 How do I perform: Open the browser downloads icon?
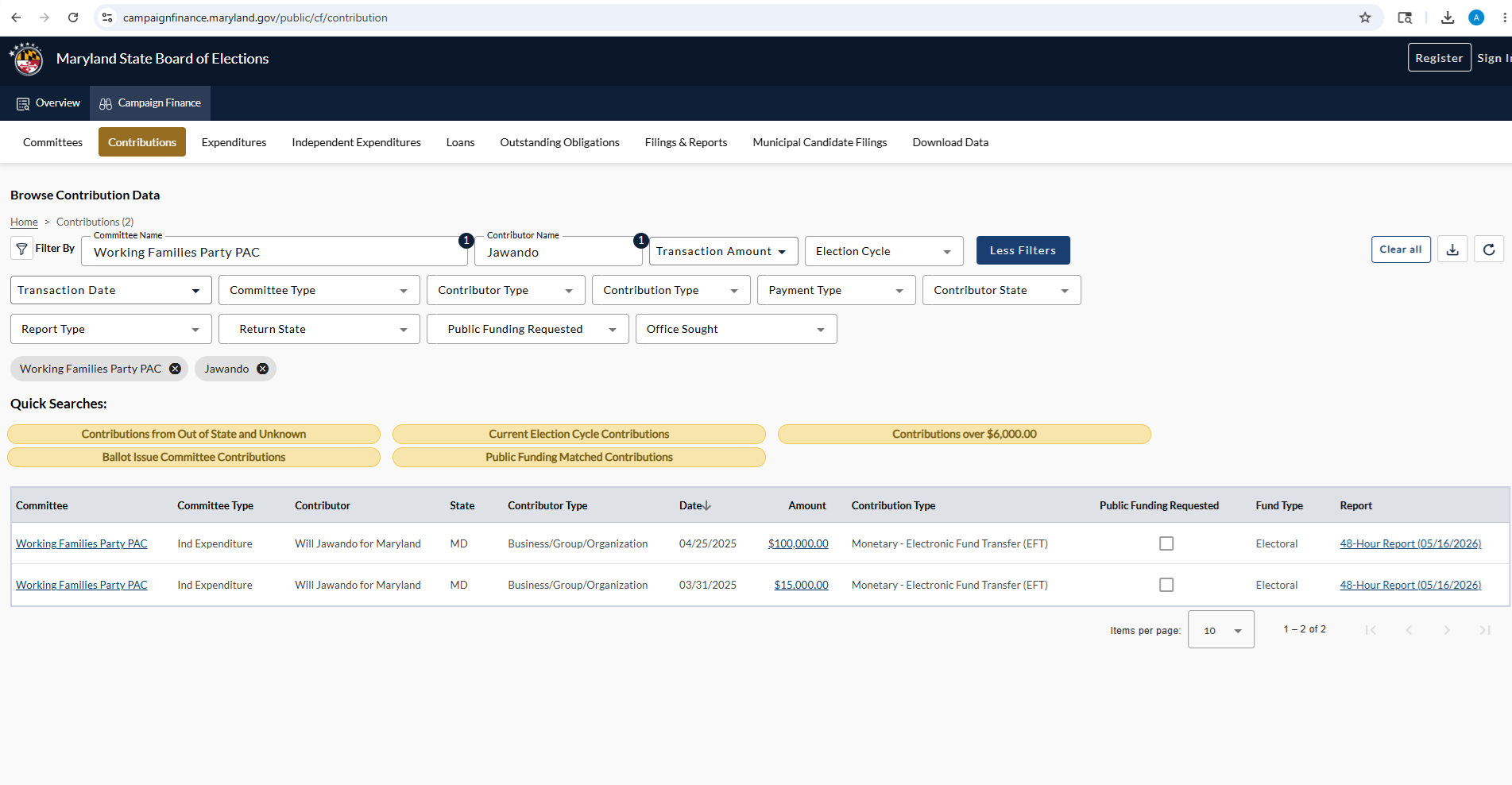(1448, 17)
